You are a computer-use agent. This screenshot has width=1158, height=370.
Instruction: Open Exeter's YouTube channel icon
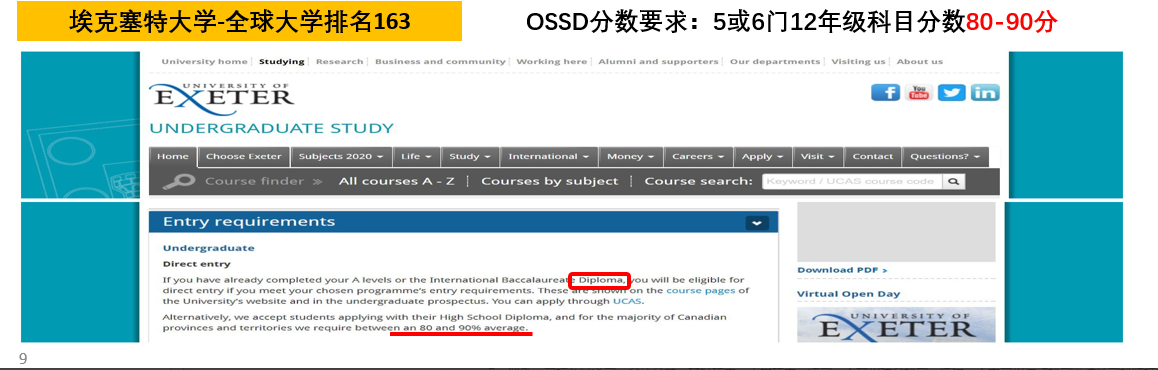(919, 92)
